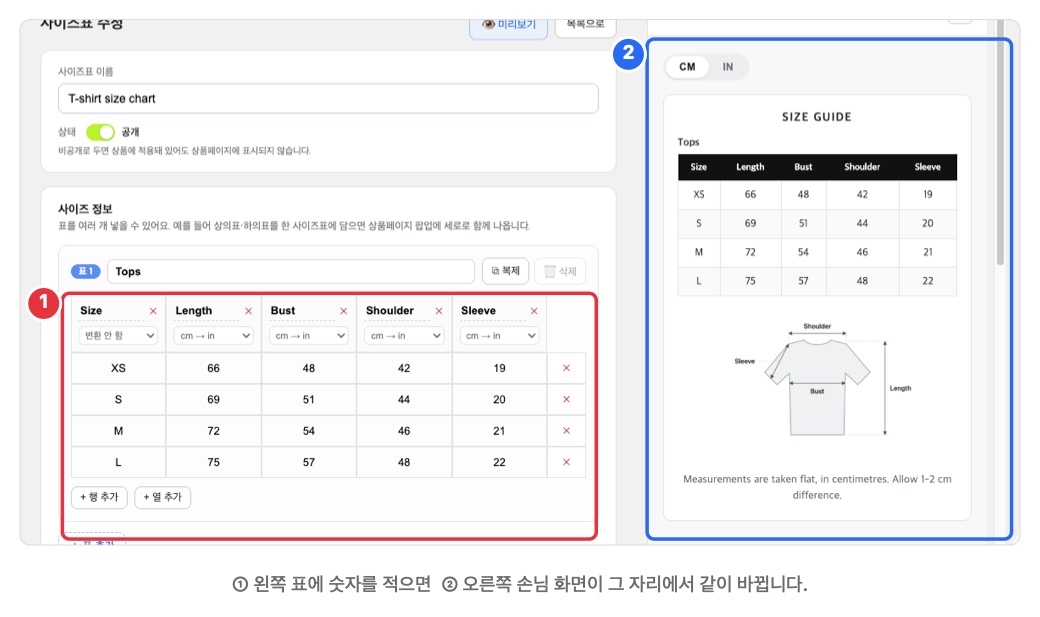1040x617 pixels.
Task: Select the XS shoulder cell 42 in editor
Action: click(x=404, y=368)
